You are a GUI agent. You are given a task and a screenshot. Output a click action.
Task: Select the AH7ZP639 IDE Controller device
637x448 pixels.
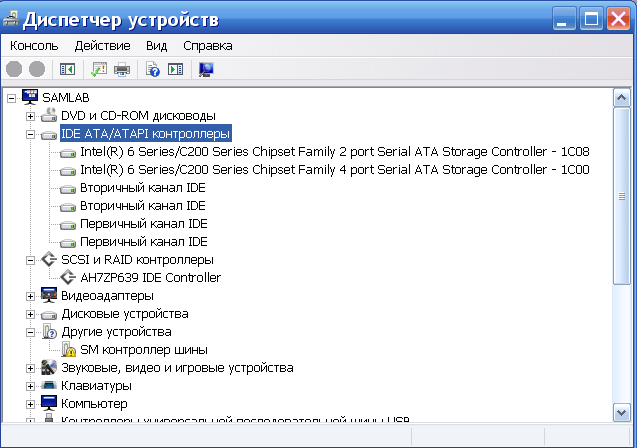tap(150, 278)
